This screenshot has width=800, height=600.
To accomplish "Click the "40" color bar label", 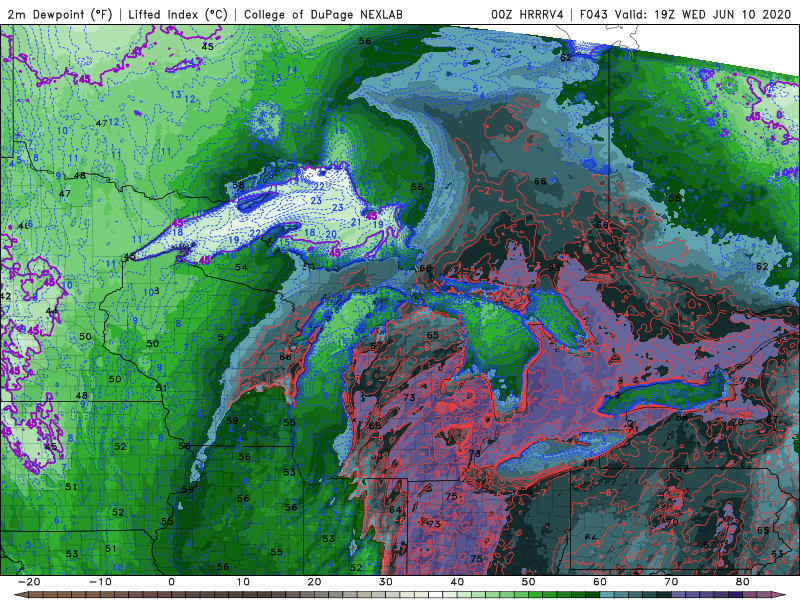I will tap(457, 582).
